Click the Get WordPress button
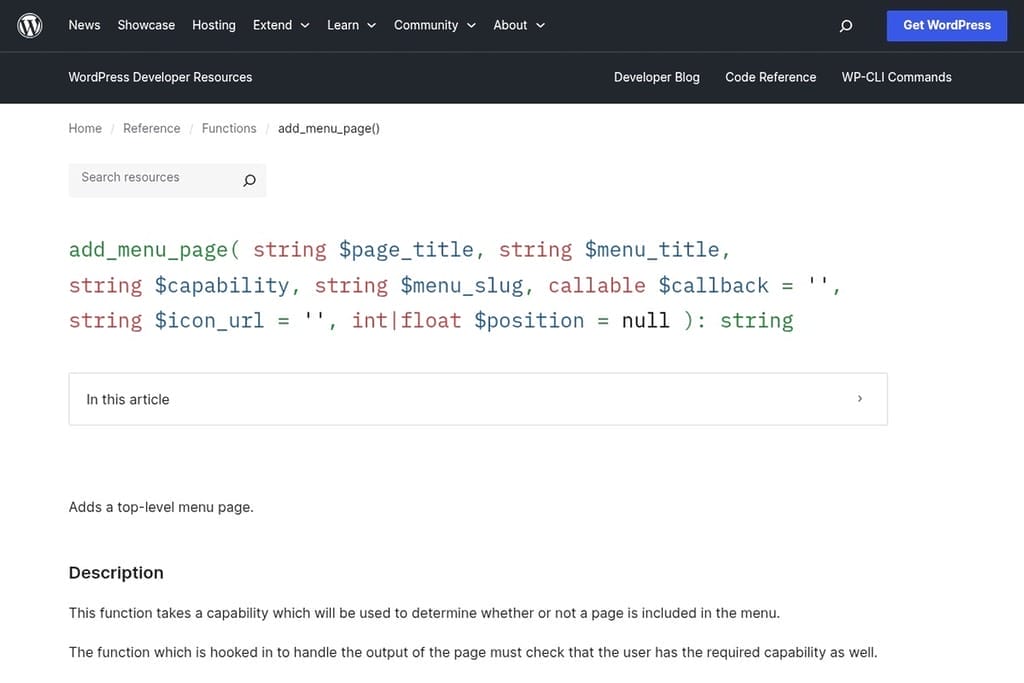The height and width of the screenshot is (683, 1024). 946,25
